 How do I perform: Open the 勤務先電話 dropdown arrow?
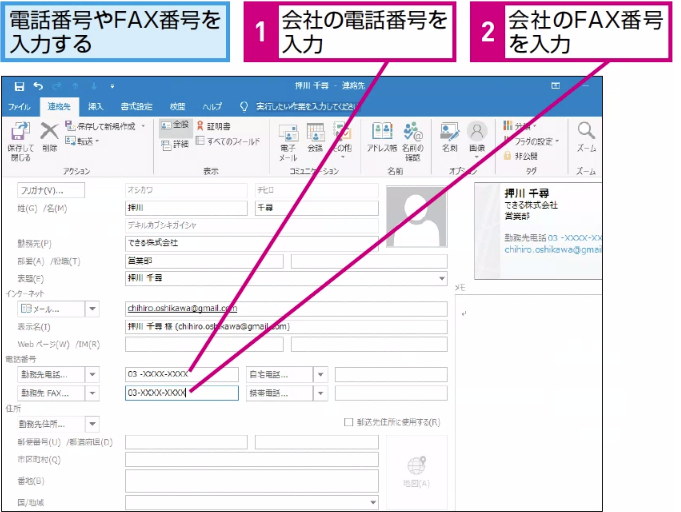coord(93,374)
